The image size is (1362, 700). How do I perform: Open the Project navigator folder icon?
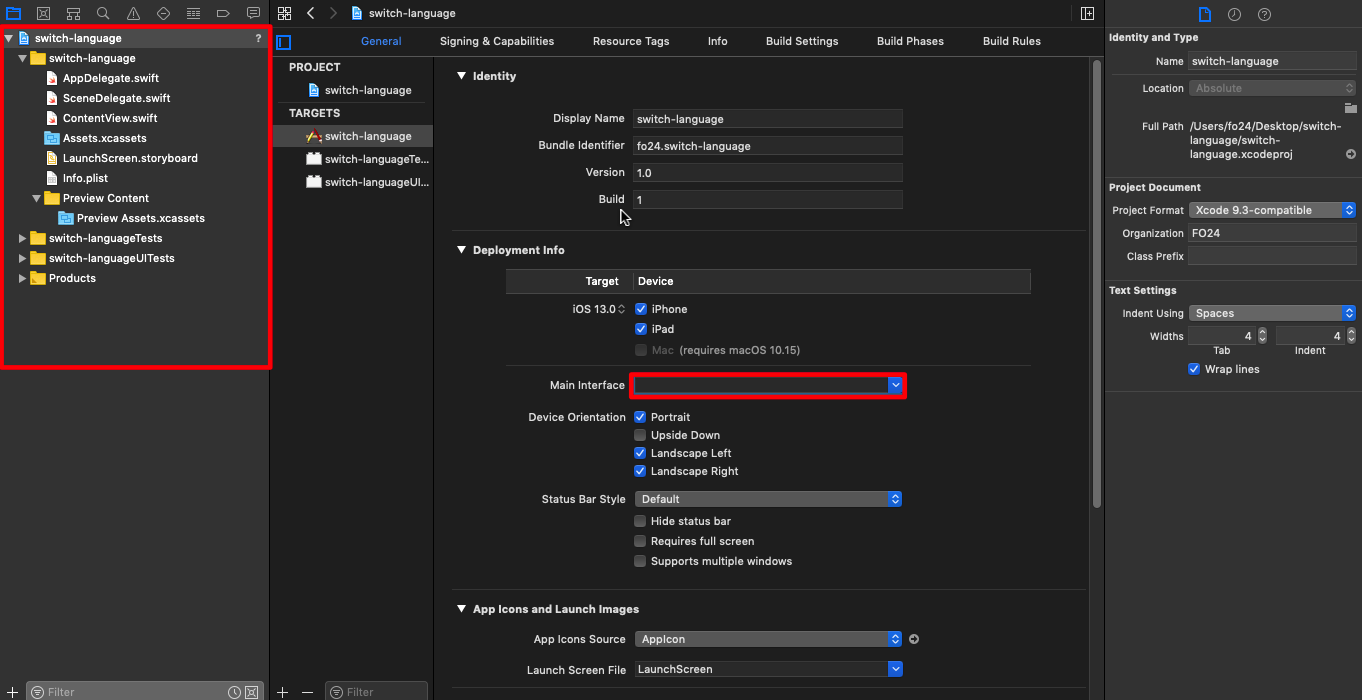14,13
